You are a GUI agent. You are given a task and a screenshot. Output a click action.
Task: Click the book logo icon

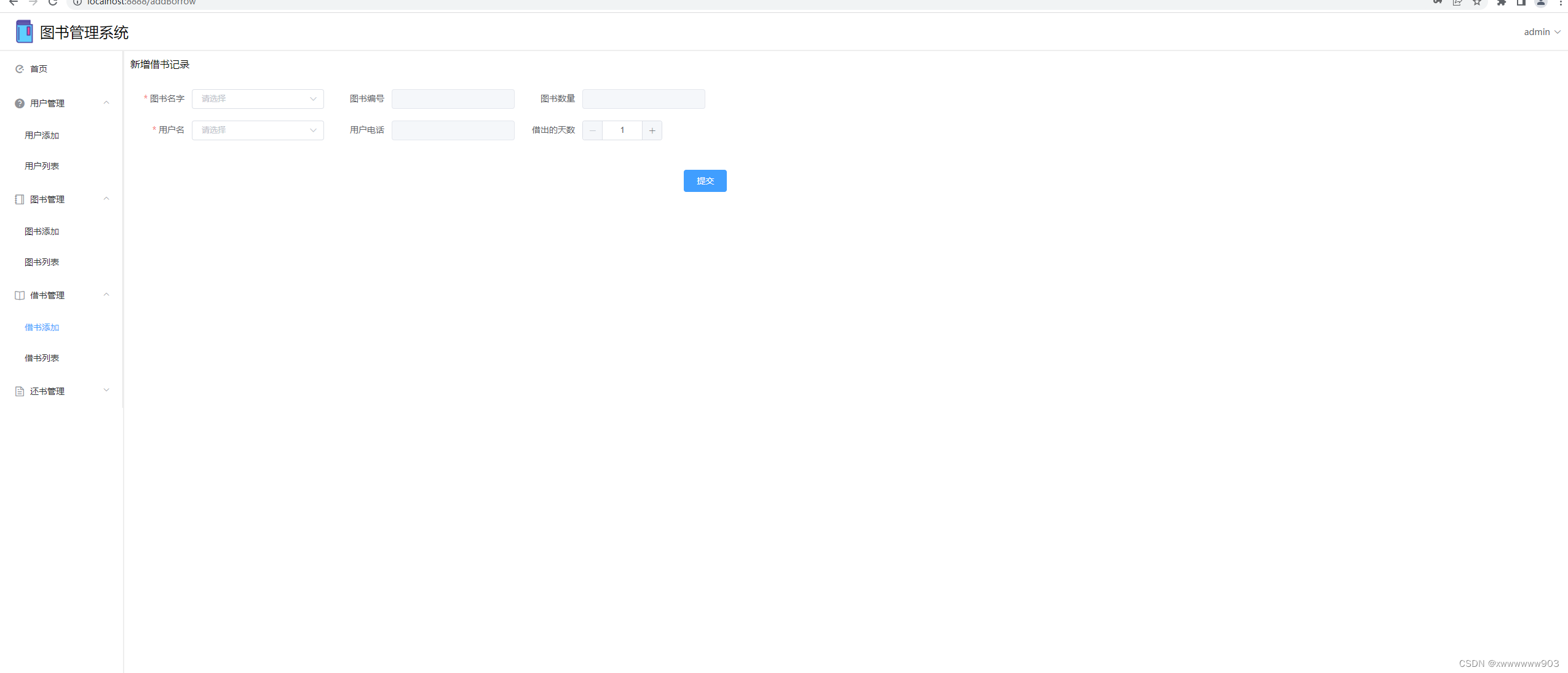(x=24, y=32)
